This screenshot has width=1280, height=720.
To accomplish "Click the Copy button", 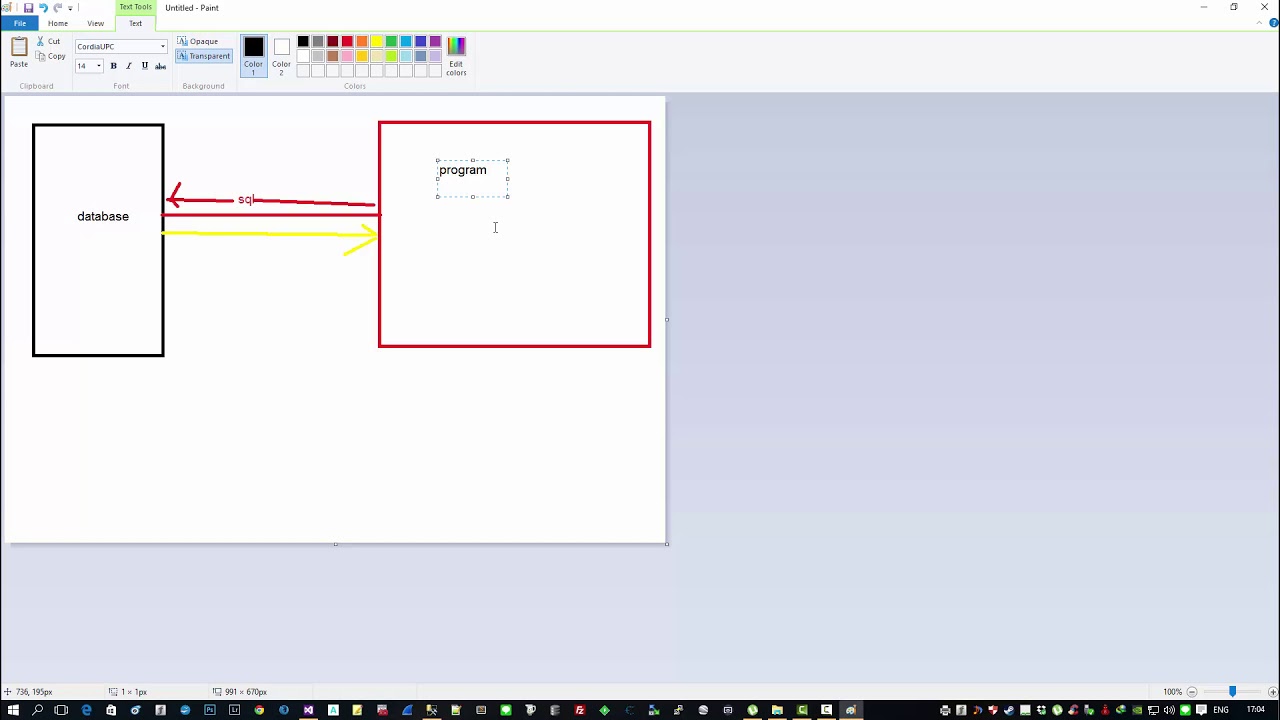I will click(x=50, y=56).
